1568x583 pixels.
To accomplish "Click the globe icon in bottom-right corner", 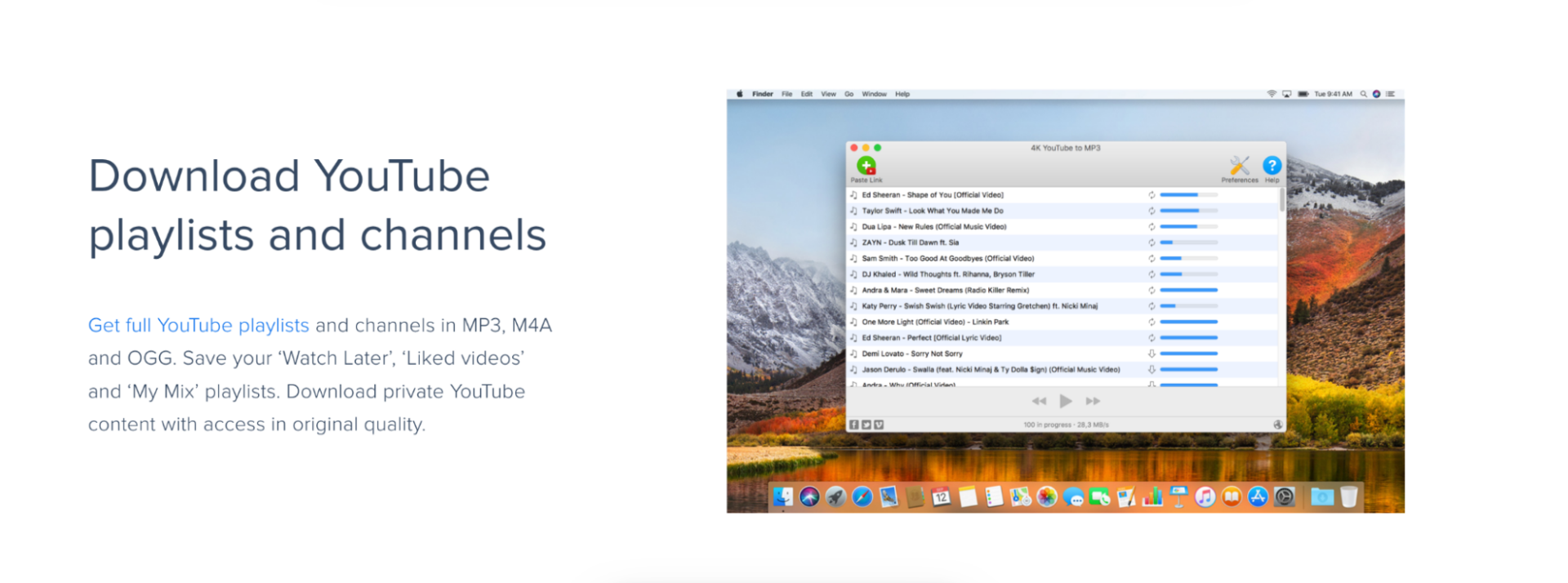I will [1277, 425].
